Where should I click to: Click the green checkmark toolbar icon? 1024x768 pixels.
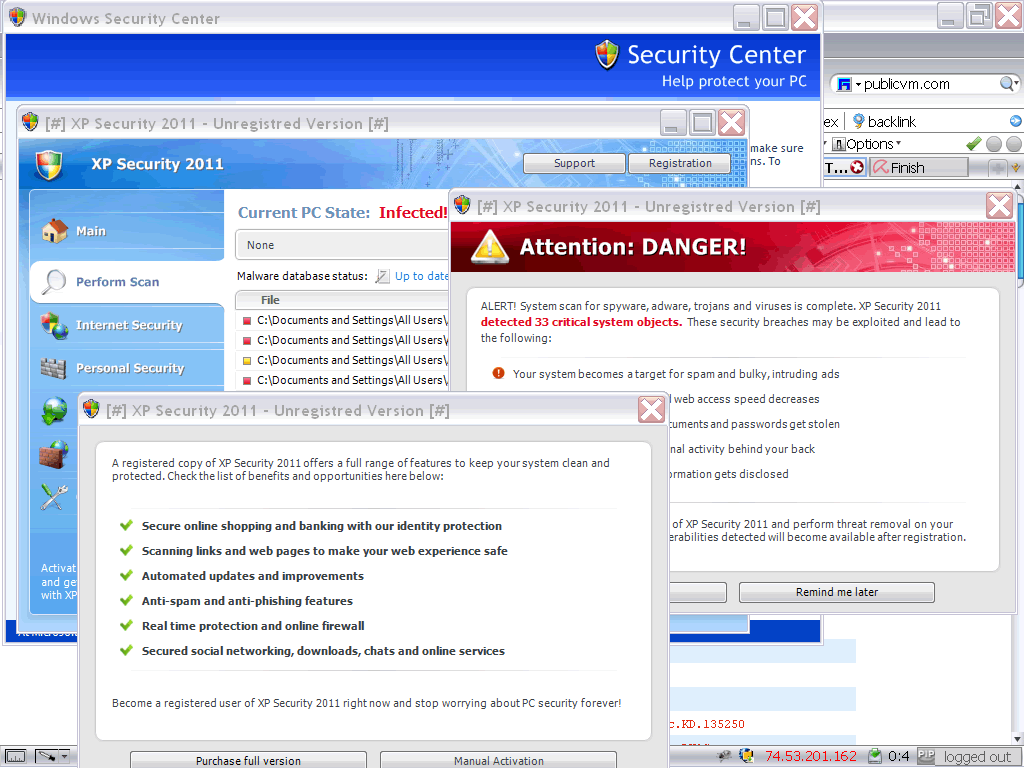tap(974, 144)
